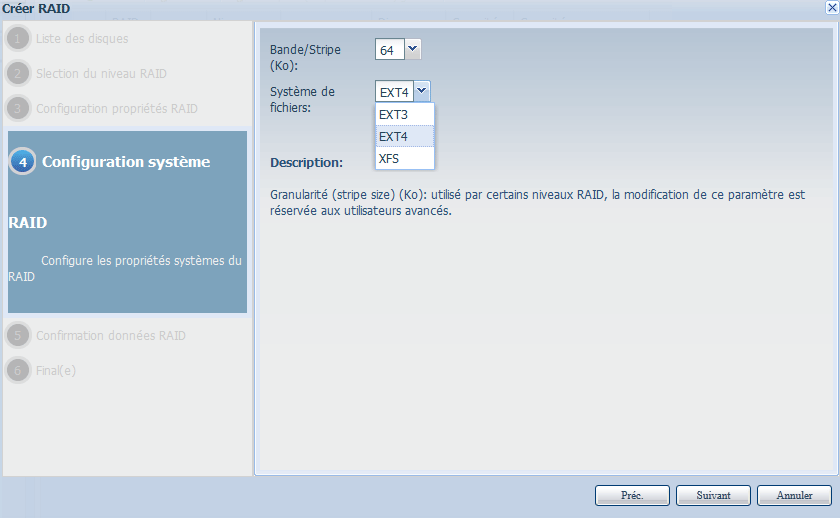Click the step 5 number circle icon
The height and width of the screenshot is (518, 840).
pos(18,335)
